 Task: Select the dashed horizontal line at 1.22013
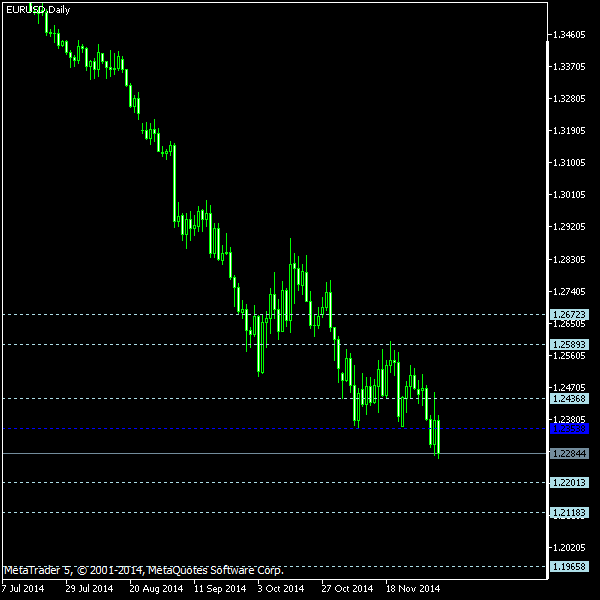[x=275, y=483]
